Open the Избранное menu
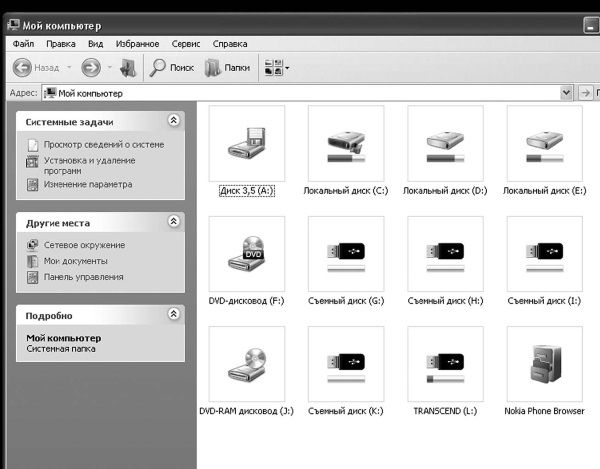 (137, 44)
